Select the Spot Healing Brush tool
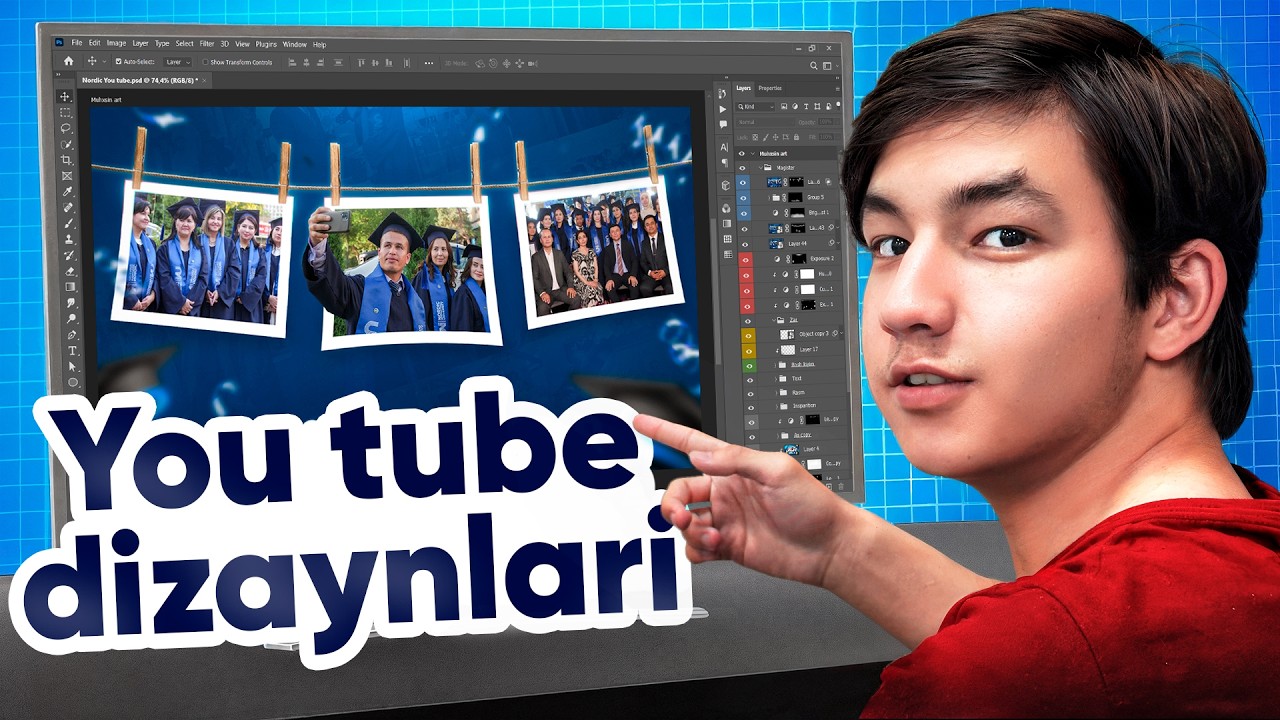This screenshot has width=1280, height=720. tap(68, 208)
